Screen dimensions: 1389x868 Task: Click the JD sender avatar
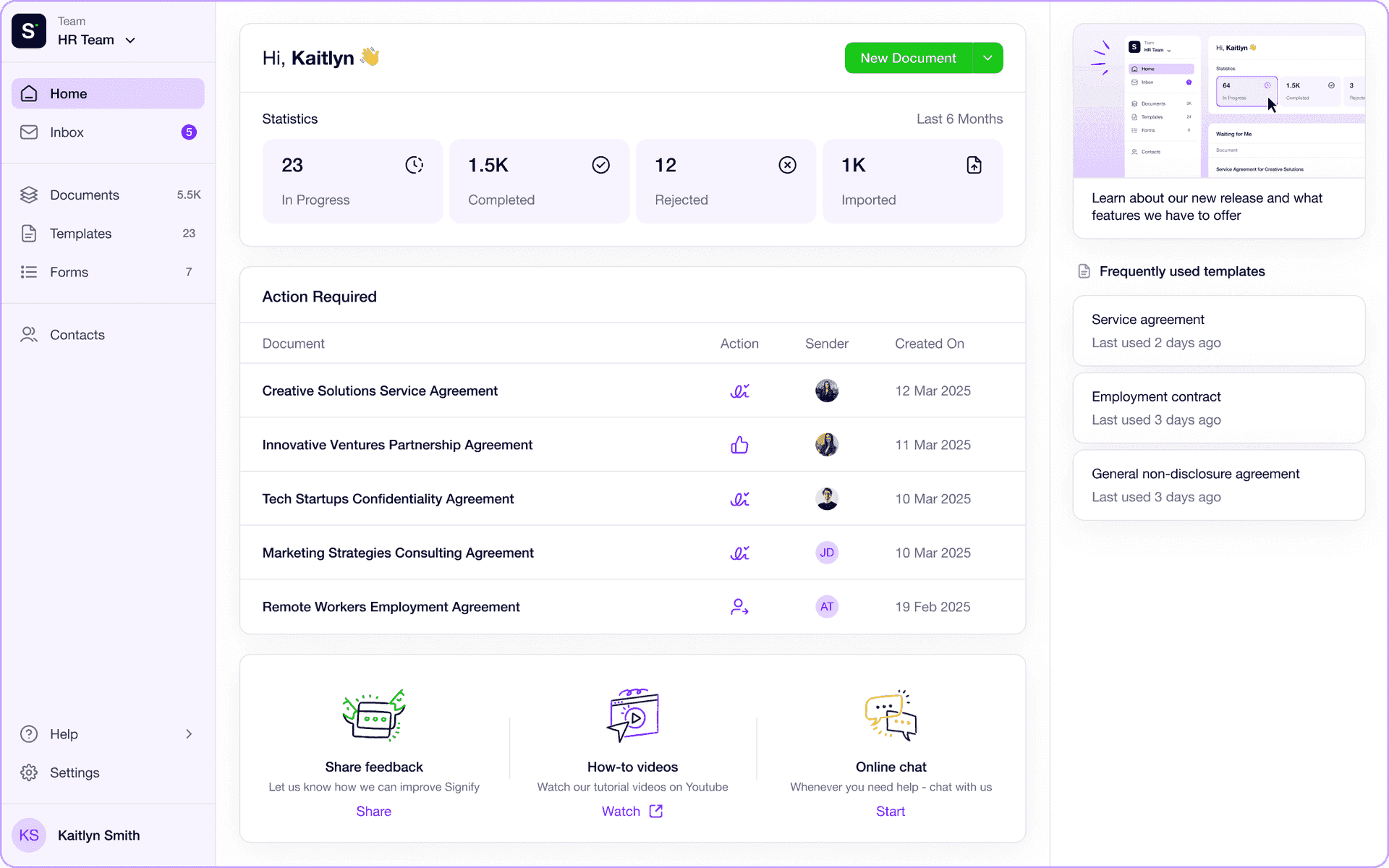point(827,553)
